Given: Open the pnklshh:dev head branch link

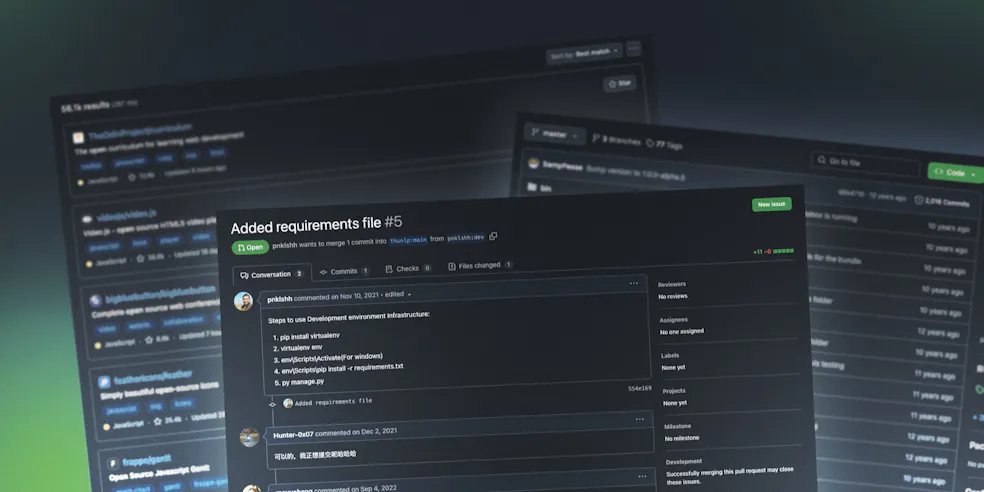Looking at the screenshot, I should (x=465, y=238).
